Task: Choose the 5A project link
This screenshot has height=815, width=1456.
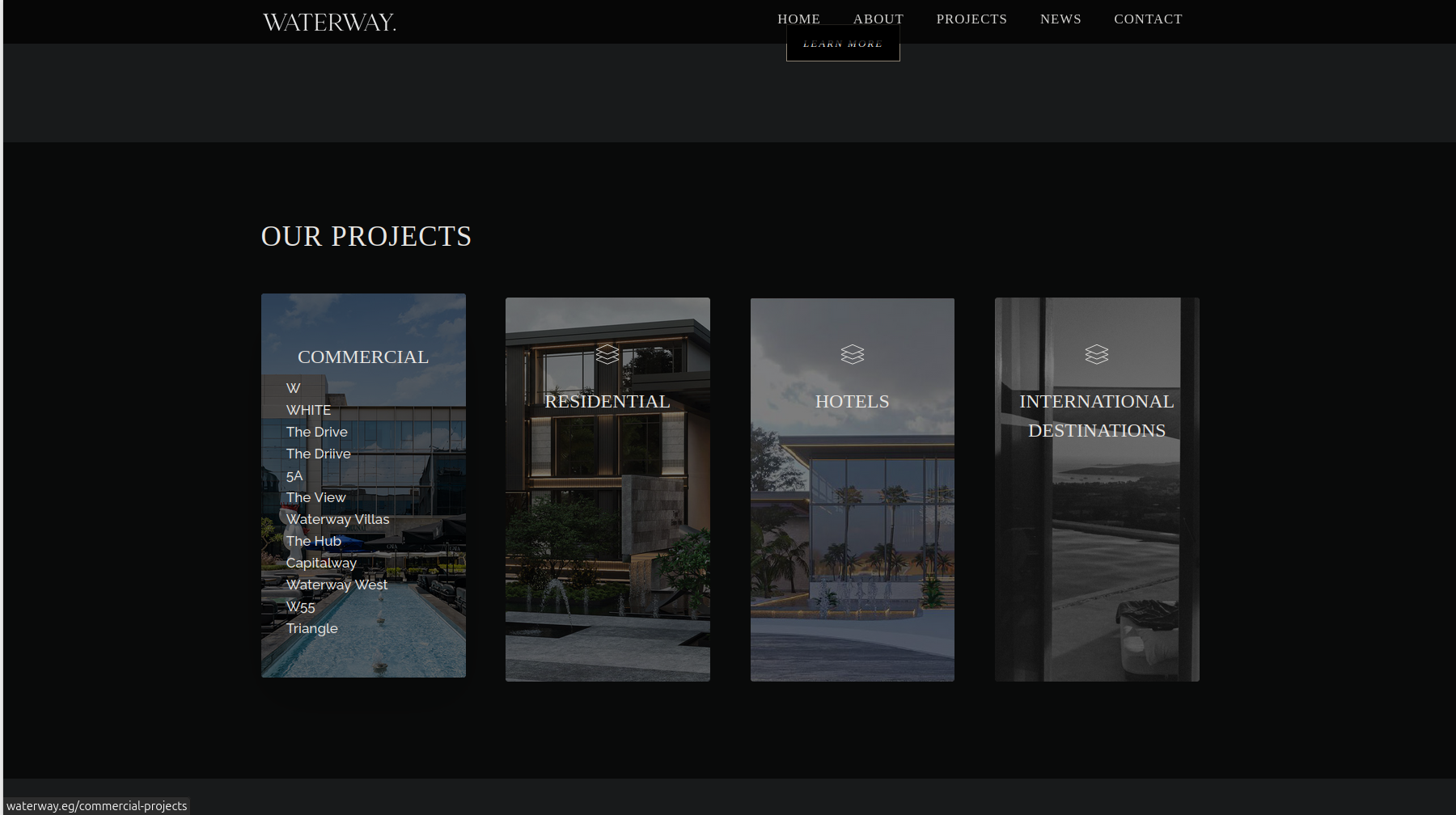Action: pos(294,475)
